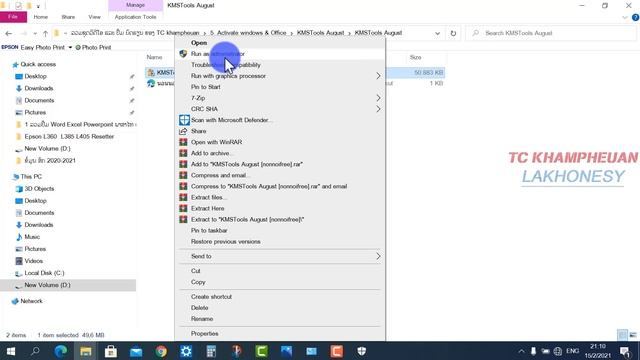This screenshot has height=360, width=640.
Task: Click Photo Print button
Action: click(x=93, y=47)
